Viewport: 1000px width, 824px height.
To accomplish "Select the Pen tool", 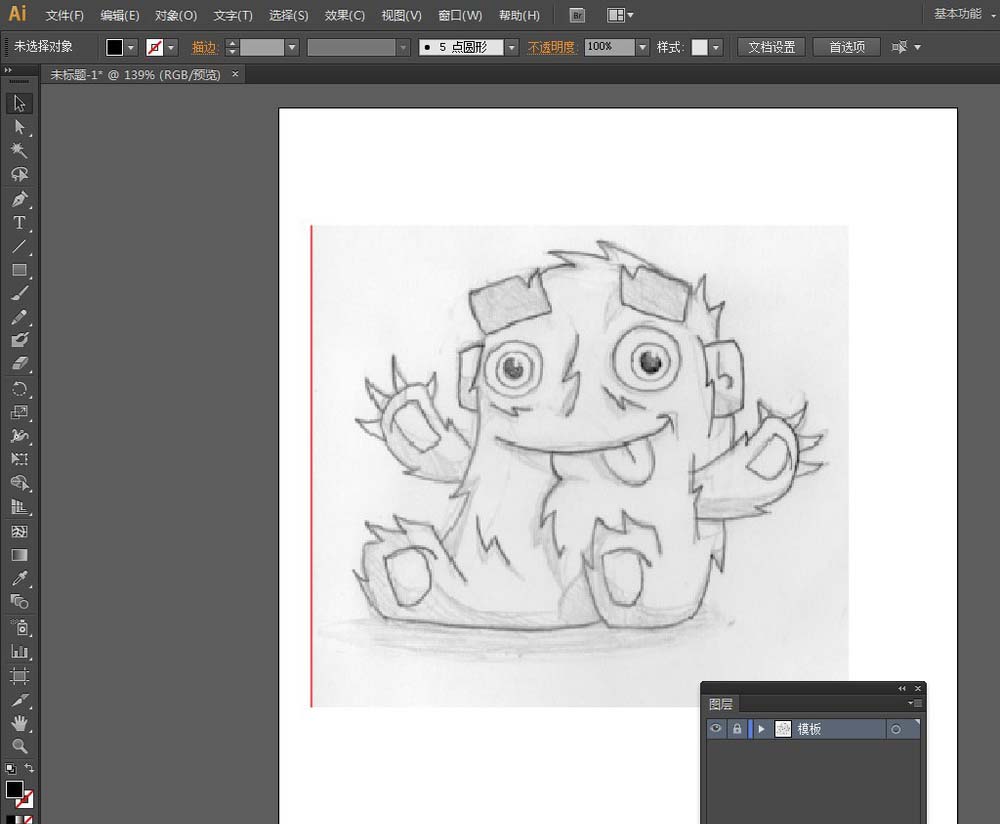I will [x=19, y=199].
